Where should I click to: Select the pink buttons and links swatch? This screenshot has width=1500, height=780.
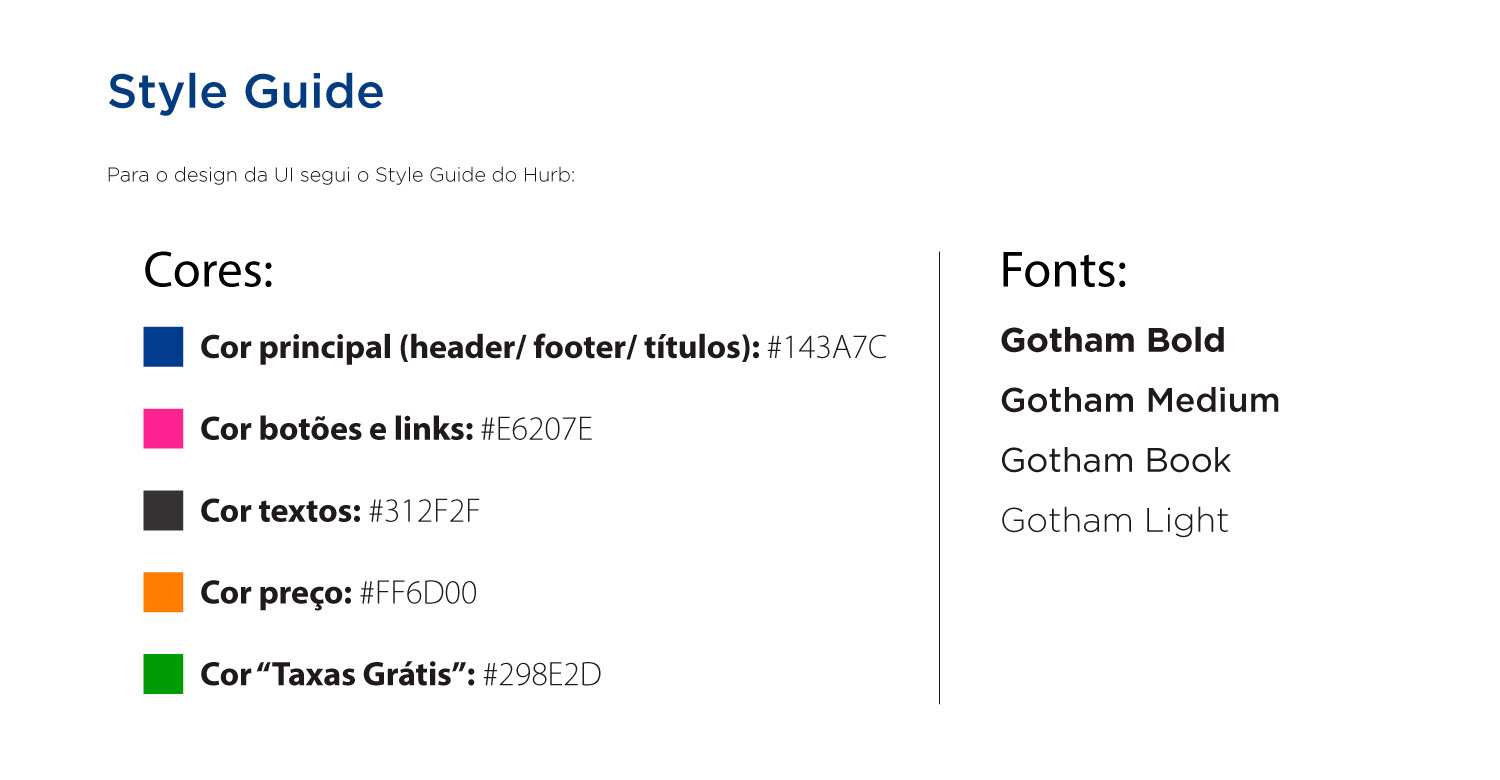(163, 428)
